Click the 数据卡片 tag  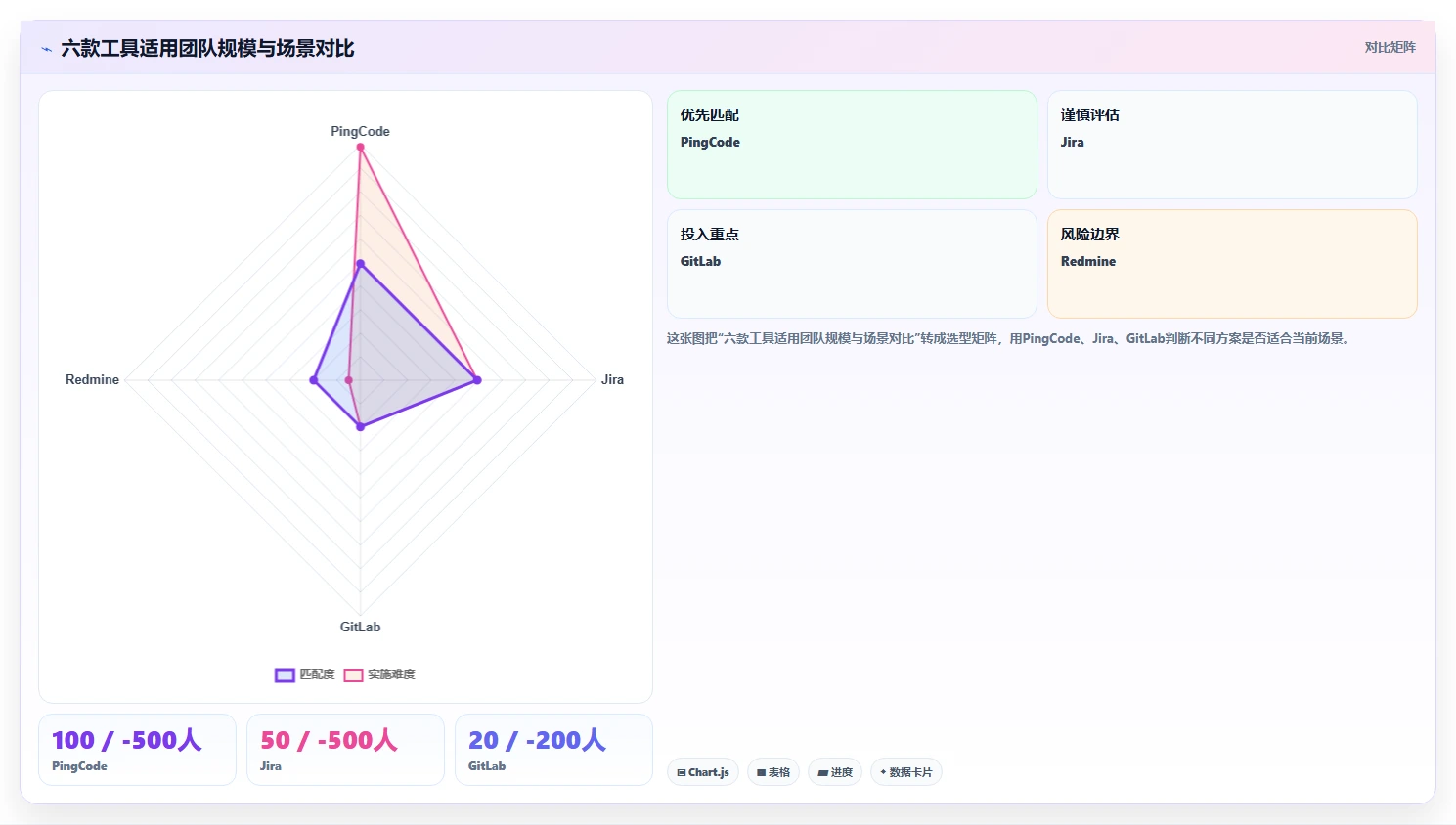pyautogui.click(x=906, y=772)
